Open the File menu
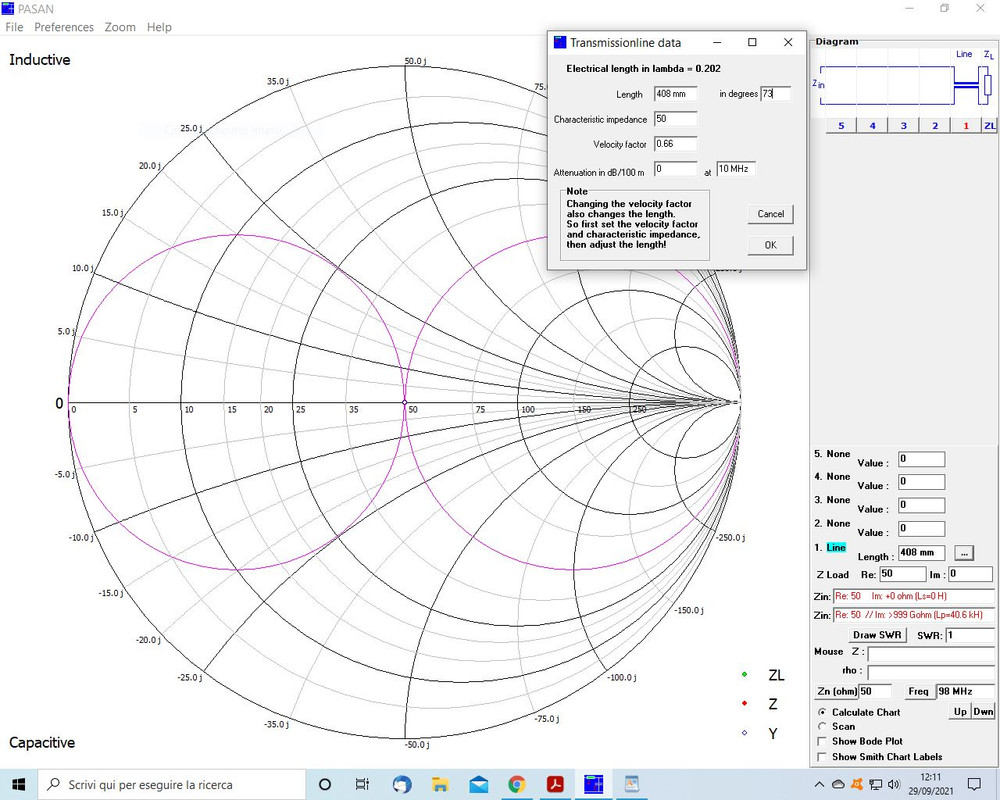 [14, 27]
